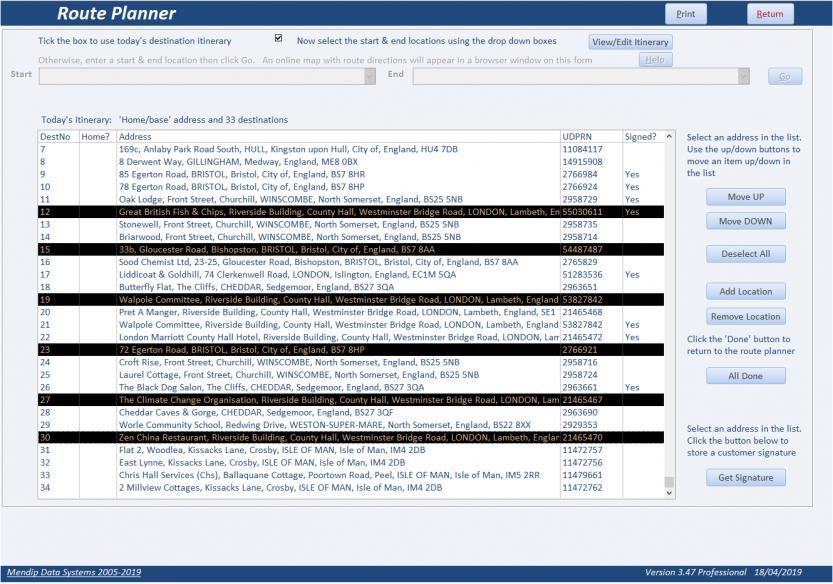Select the Laurel Cottage, Front Street row
833x584 pixels.
click(x=351, y=375)
